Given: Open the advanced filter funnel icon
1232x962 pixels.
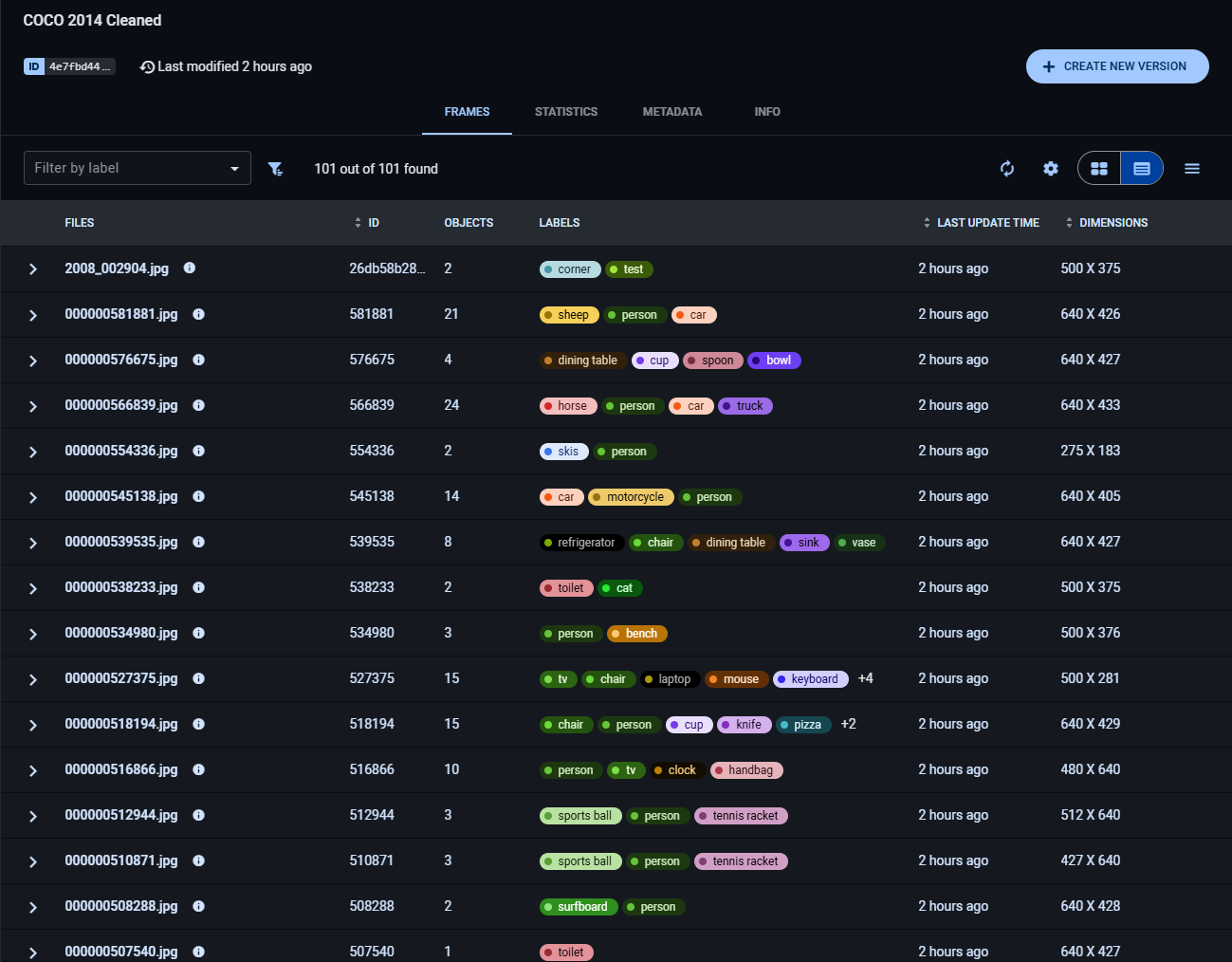Looking at the screenshot, I should click(275, 168).
